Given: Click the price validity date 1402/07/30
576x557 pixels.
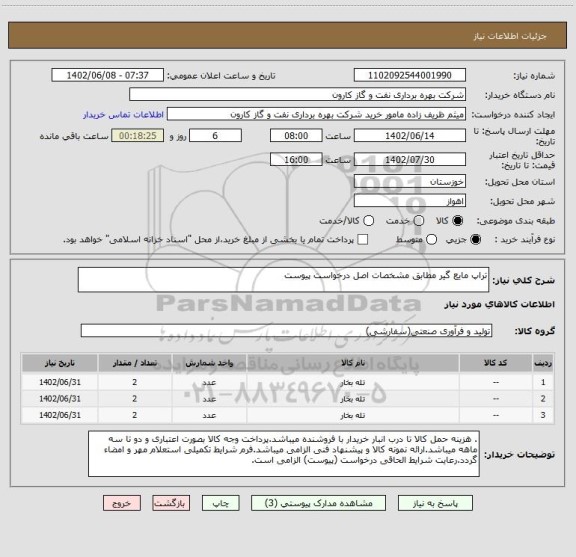Looking at the screenshot, I should tap(410, 159).
